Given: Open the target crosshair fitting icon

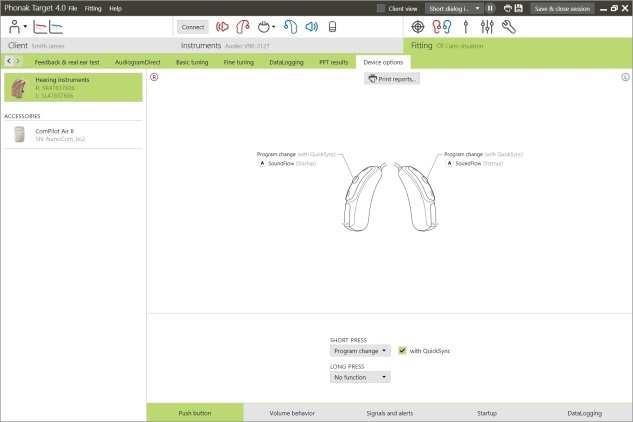Looking at the screenshot, I should pos(418,27).
